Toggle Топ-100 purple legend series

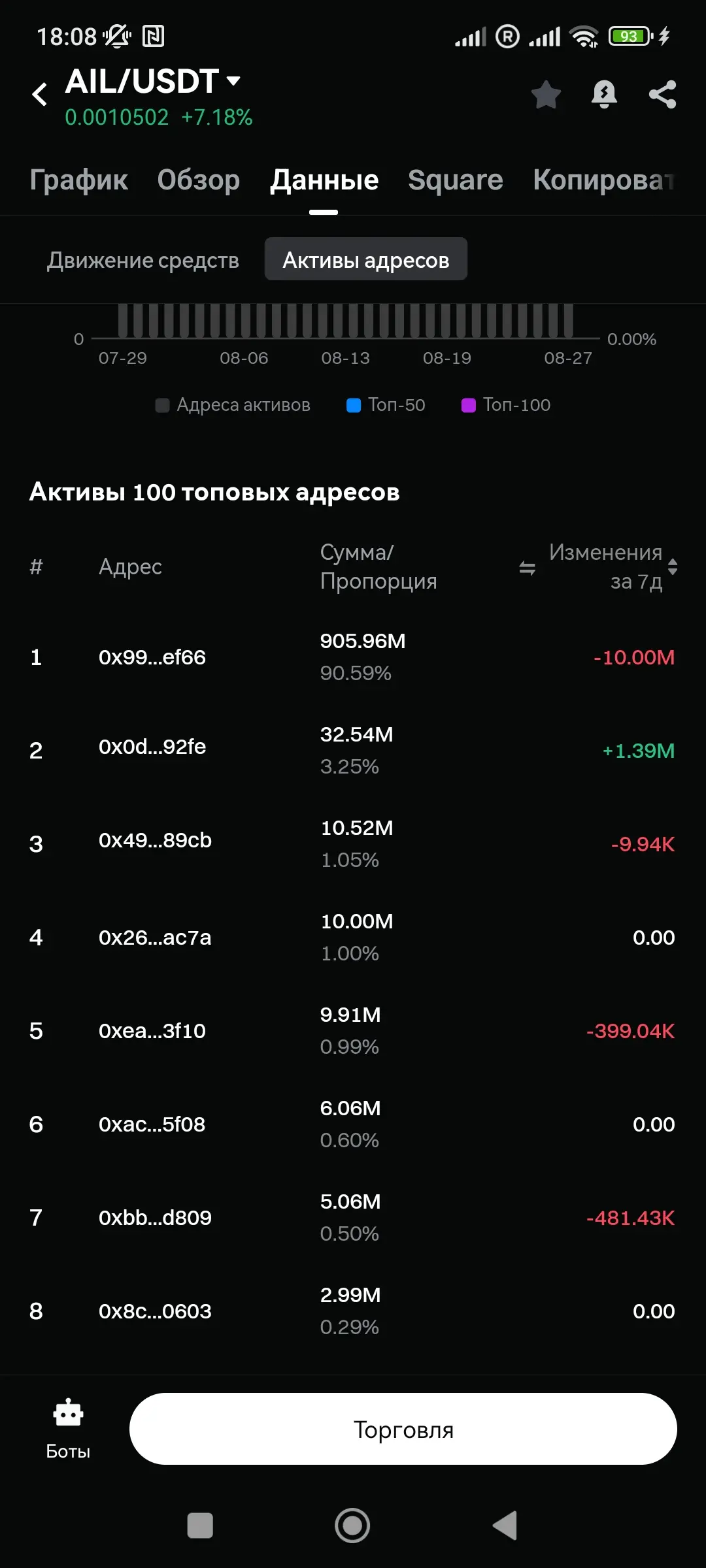pyautogui.click(x=506, y=405)
